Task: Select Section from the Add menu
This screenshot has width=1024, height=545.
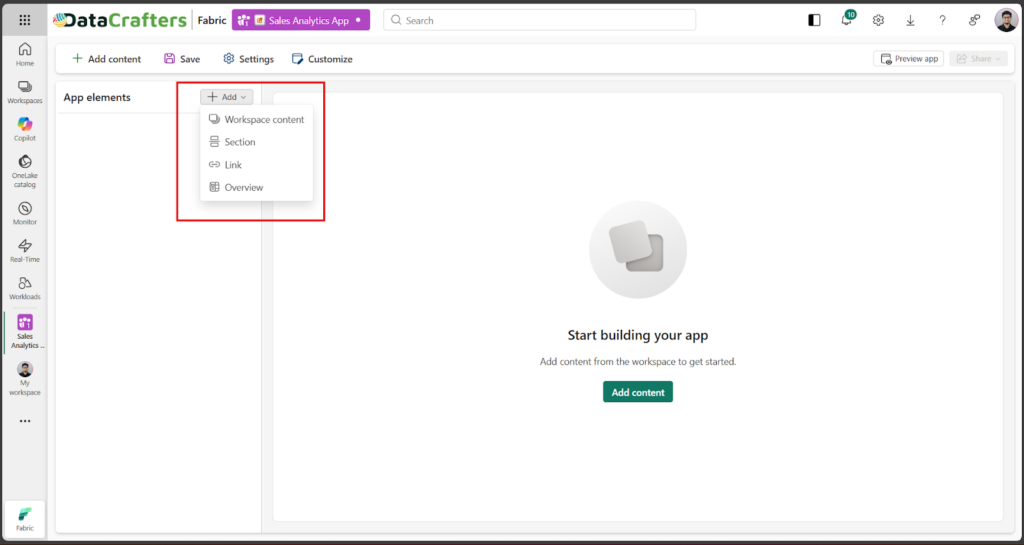Action: click(239, 142)
